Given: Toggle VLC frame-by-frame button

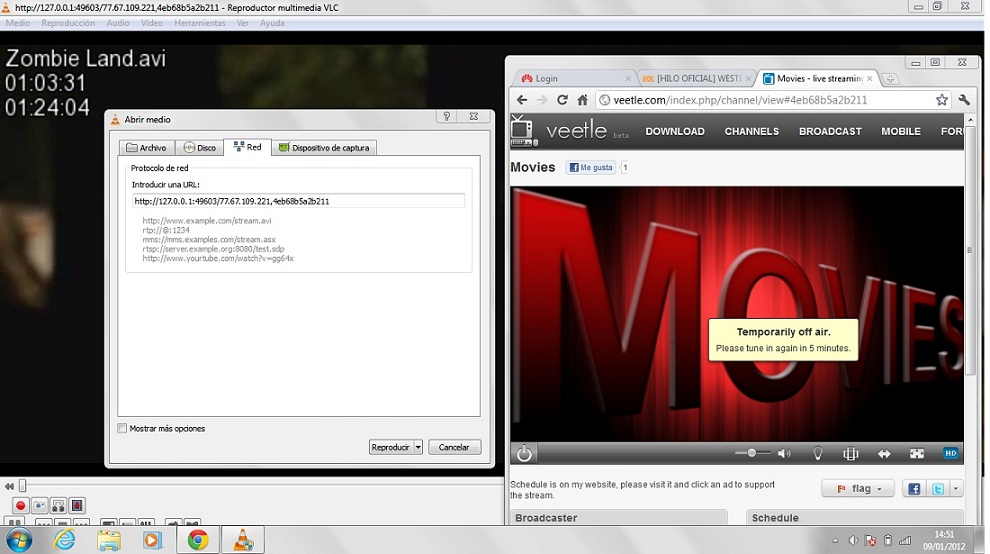Looking at the screenshot, I should point(77,506).
